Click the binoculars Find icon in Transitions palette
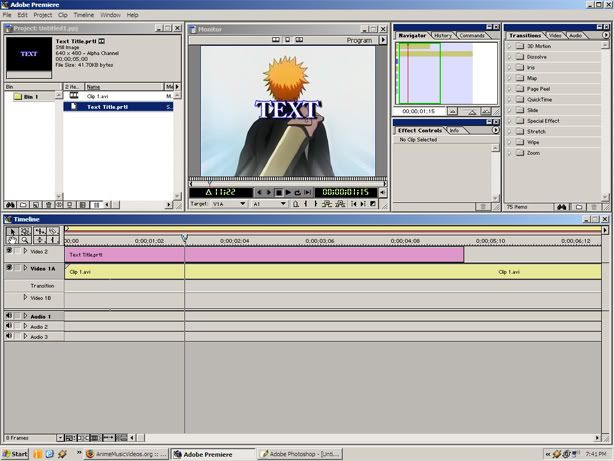The height and width of the screenshot is (461, 614). (x=562, y=207)
